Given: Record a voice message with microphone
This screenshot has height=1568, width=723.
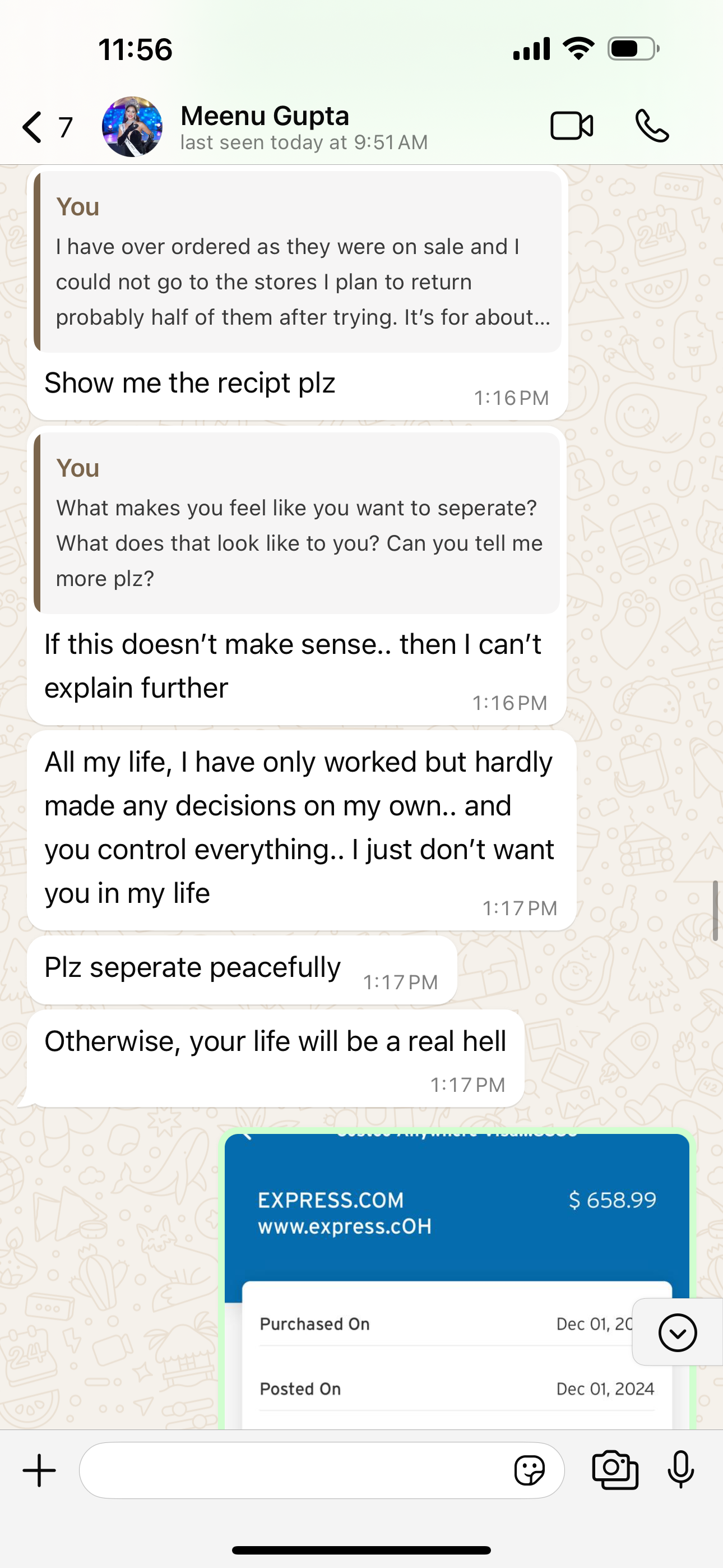Looking at the screenshot, I should (680, 1470).
